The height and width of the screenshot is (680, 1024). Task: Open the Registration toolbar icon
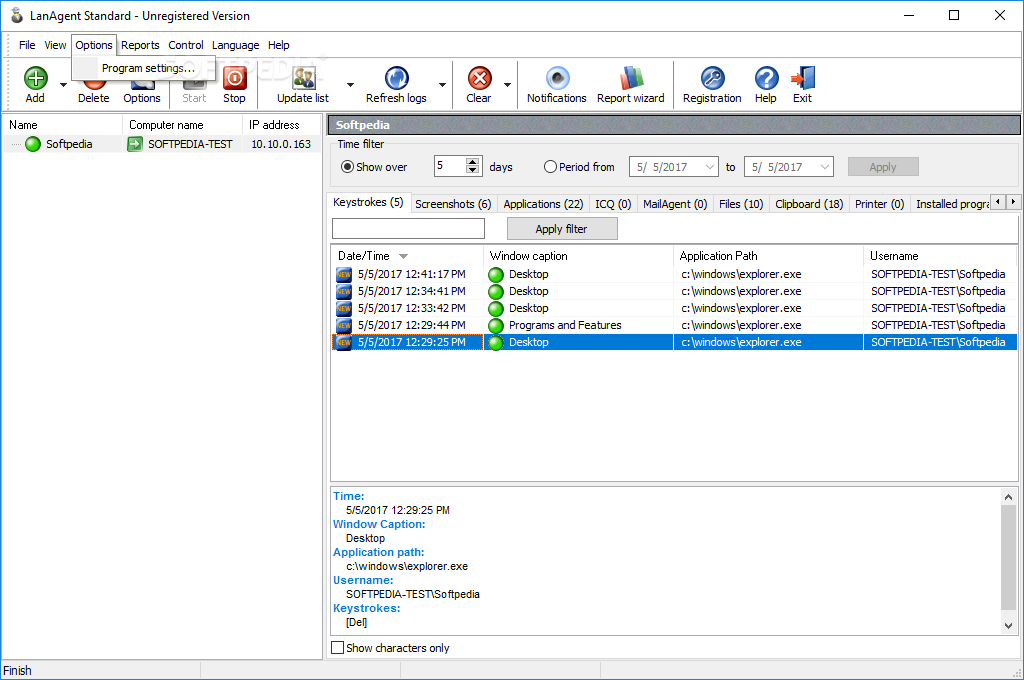point(712,80)
